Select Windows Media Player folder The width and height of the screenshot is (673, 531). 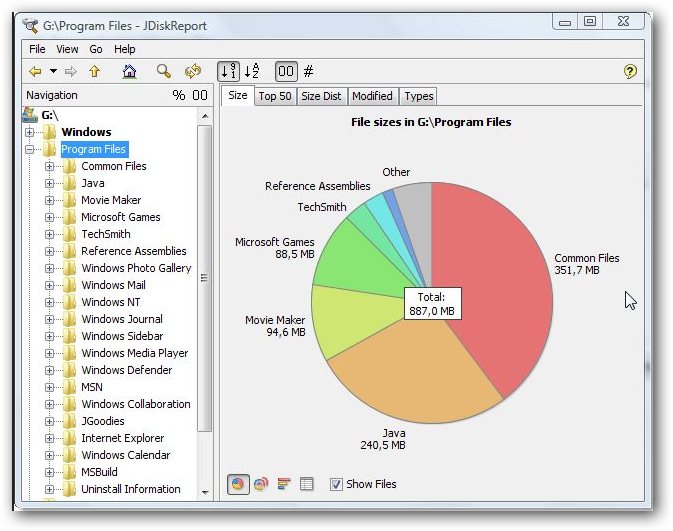pos(135,353)
